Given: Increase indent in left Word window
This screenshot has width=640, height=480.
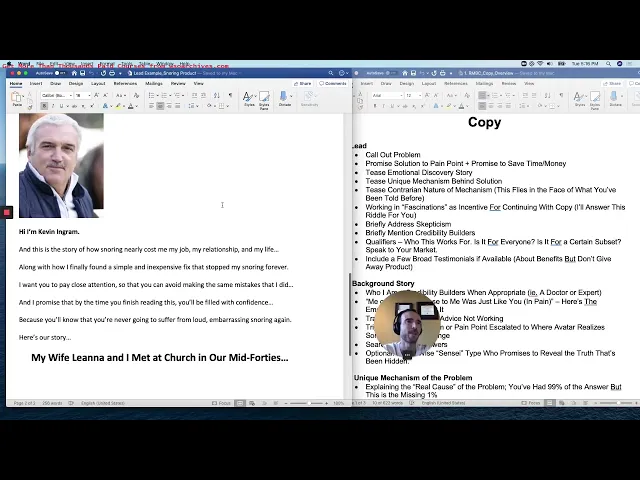Looking at the screenshot, I should 203,95.
